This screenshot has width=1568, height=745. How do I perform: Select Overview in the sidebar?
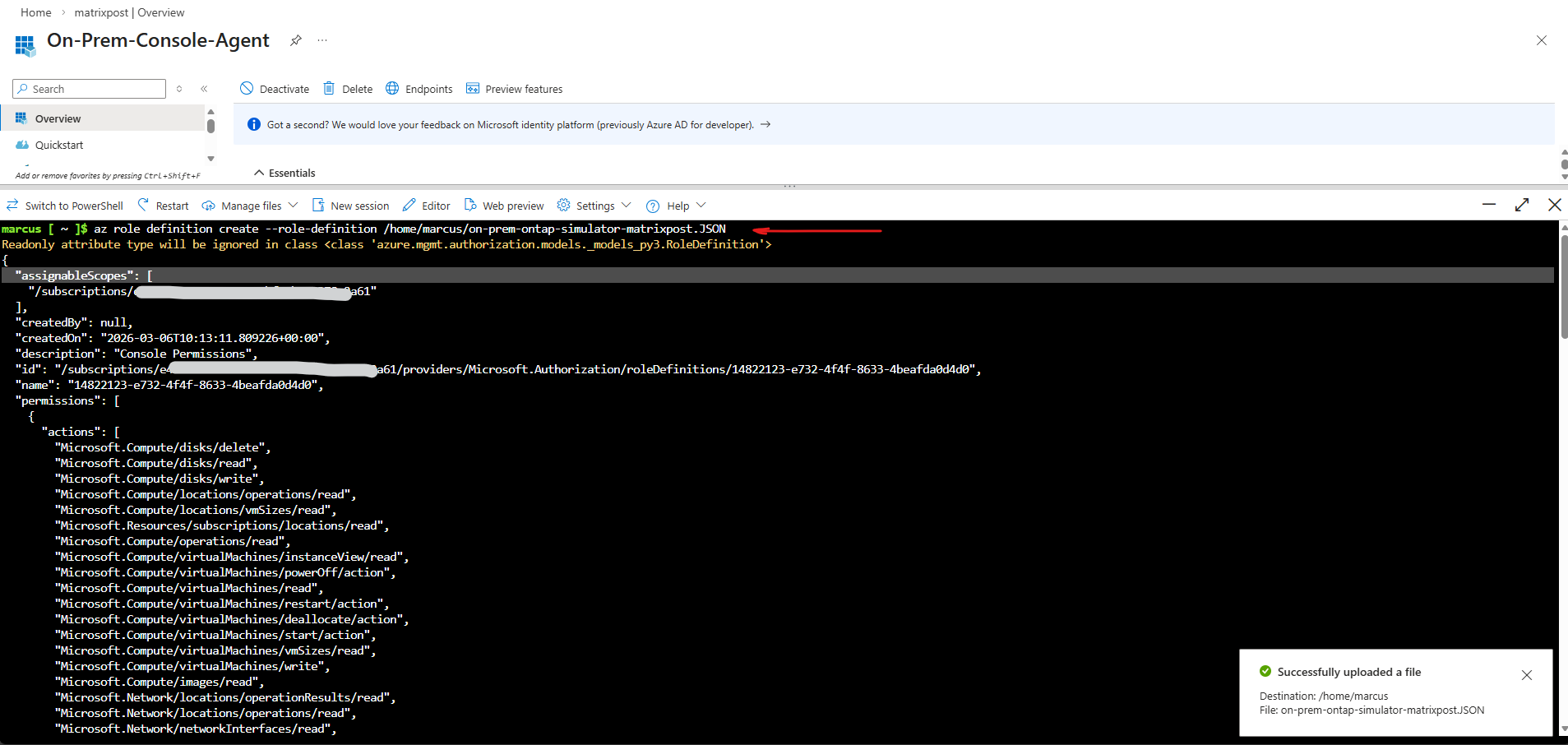58,118
